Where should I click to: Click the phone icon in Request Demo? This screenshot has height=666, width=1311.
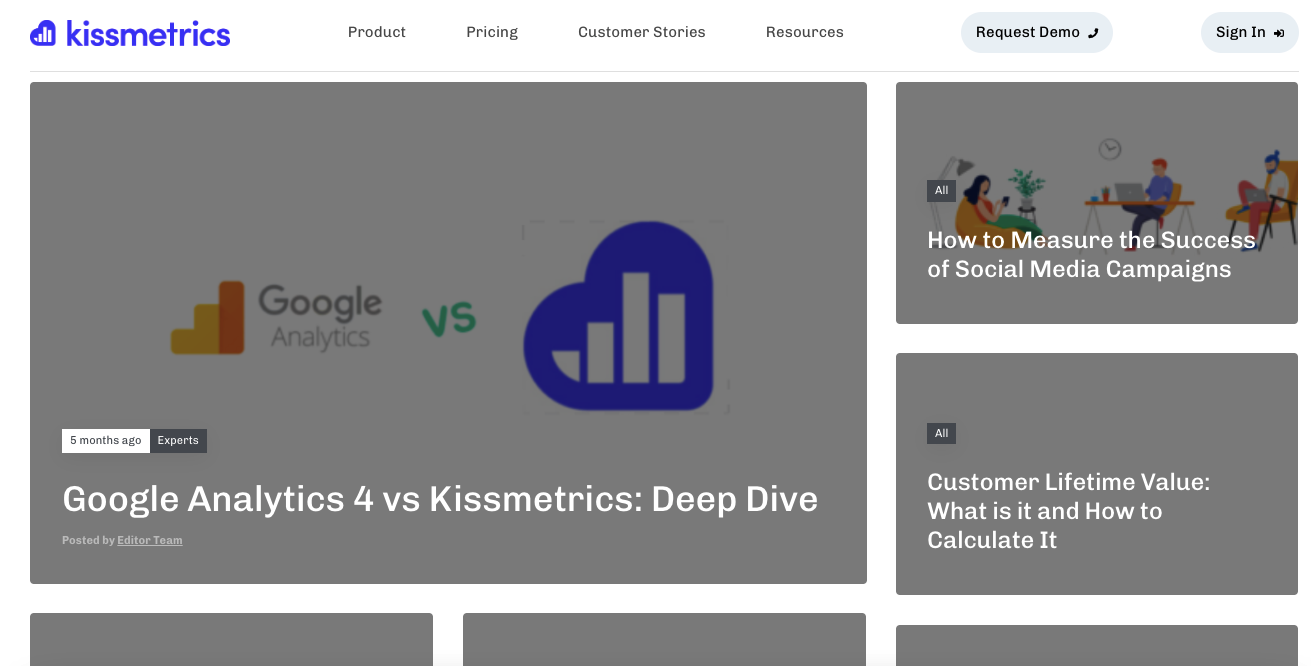(1093, 33)
